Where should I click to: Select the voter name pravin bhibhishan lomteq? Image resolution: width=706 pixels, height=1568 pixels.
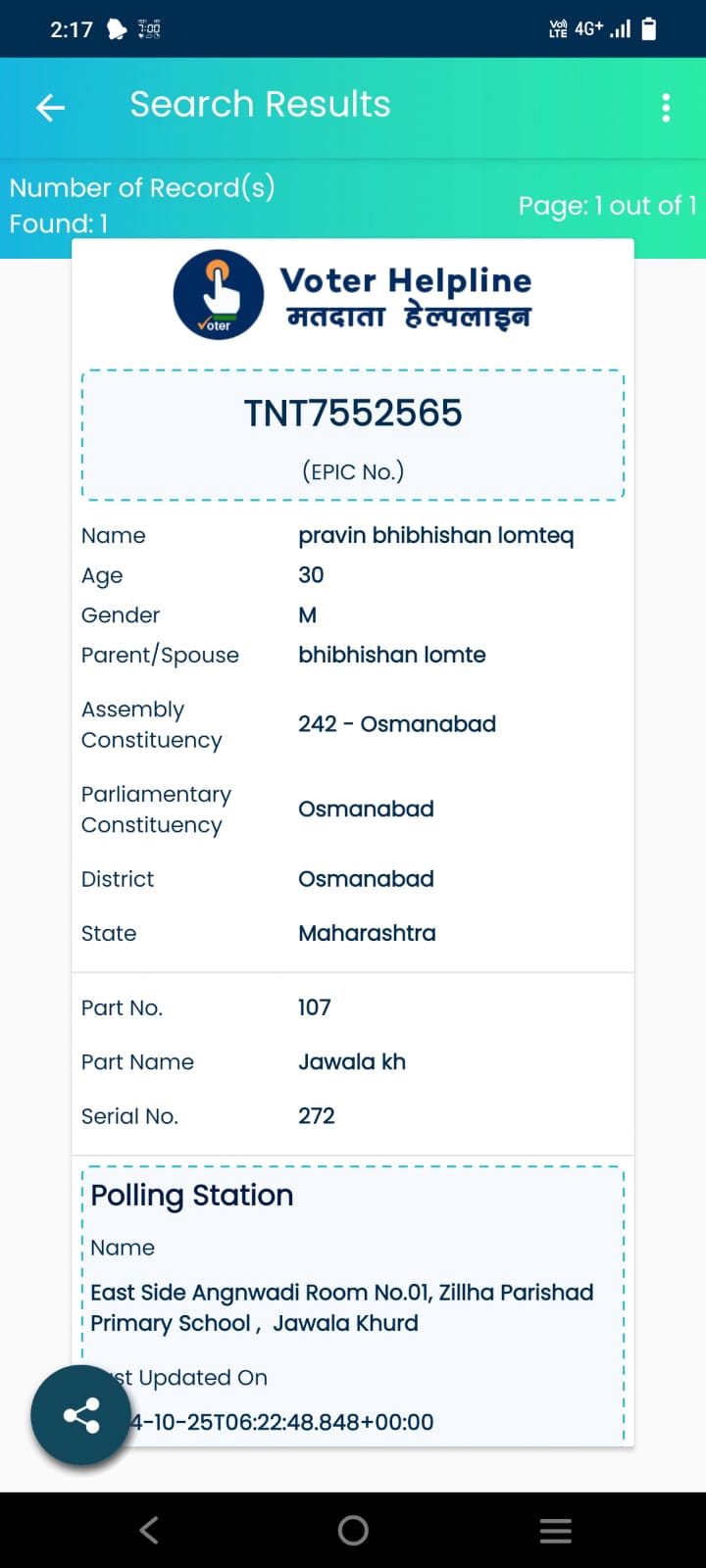435,535
